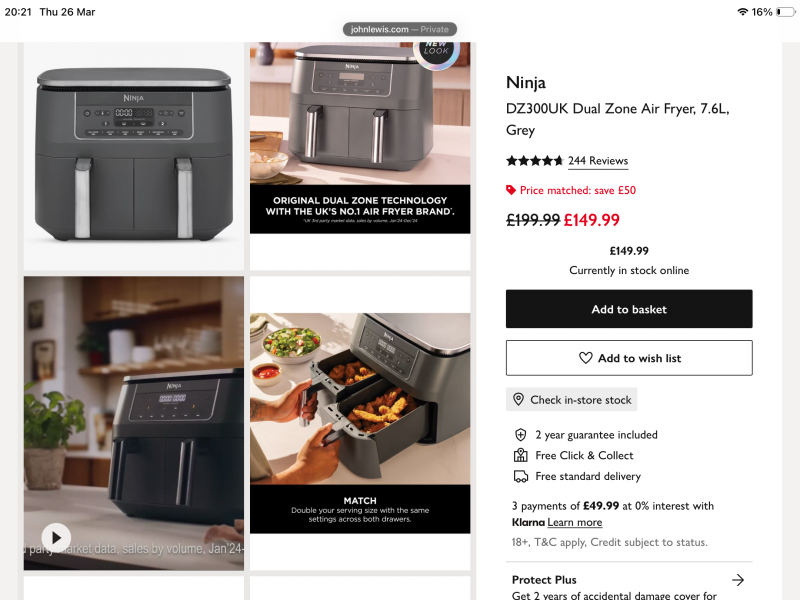
Task: Open the 244 Reviews link
Action: pos(598,161)
